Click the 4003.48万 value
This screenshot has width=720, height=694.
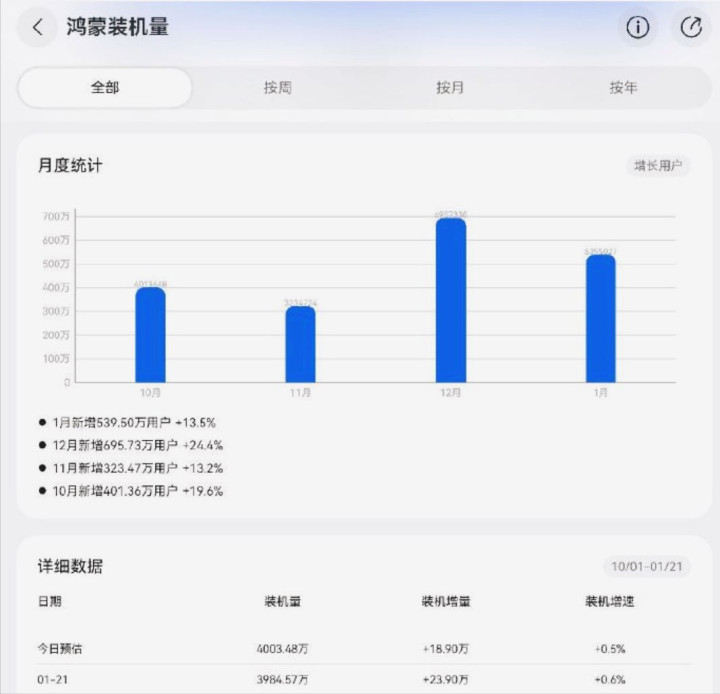[x=282, y=649]
